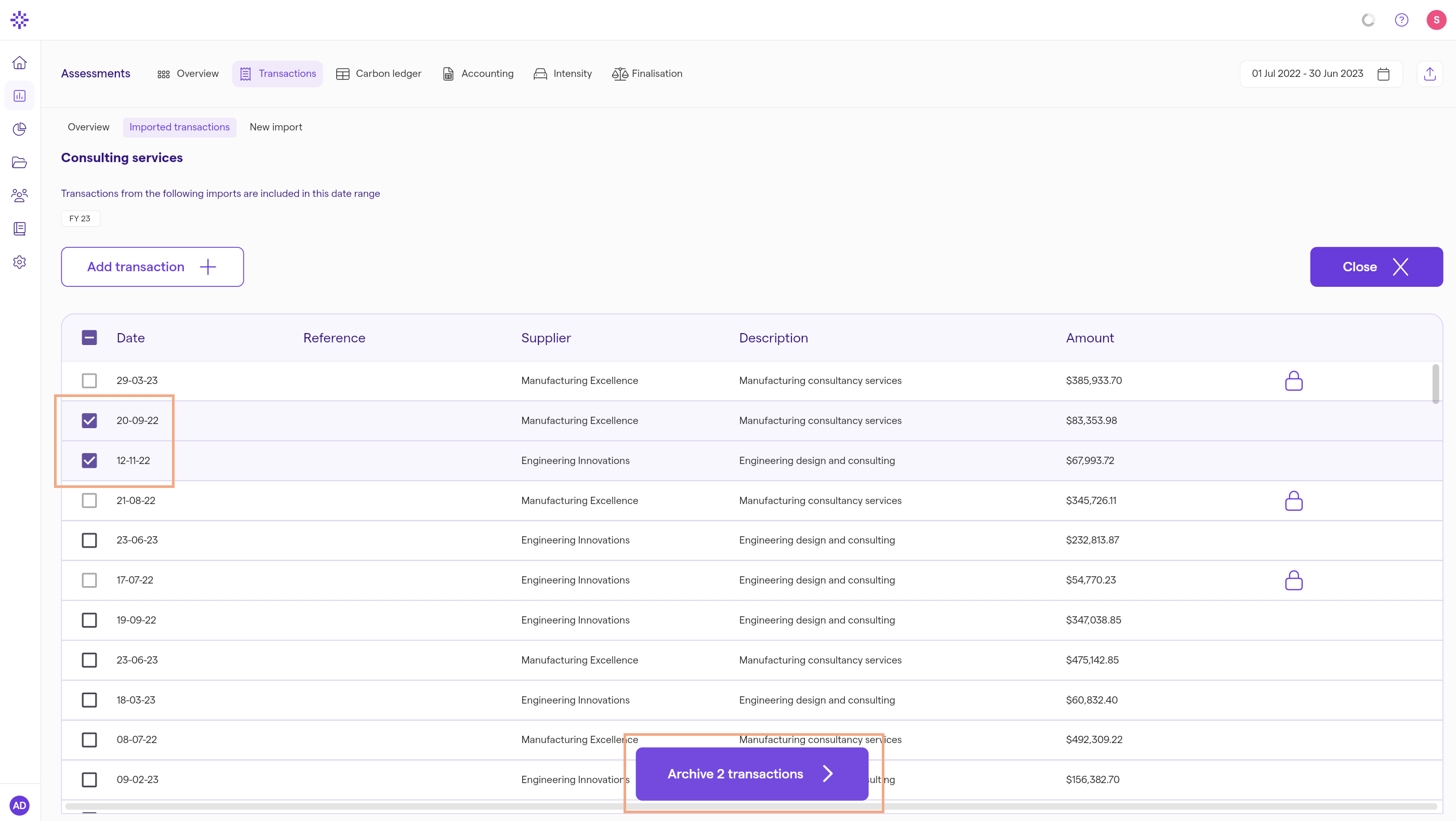Open the Overview sub-tab
Viewport: 1456px width, 821px height.
(x=89, y=127)
